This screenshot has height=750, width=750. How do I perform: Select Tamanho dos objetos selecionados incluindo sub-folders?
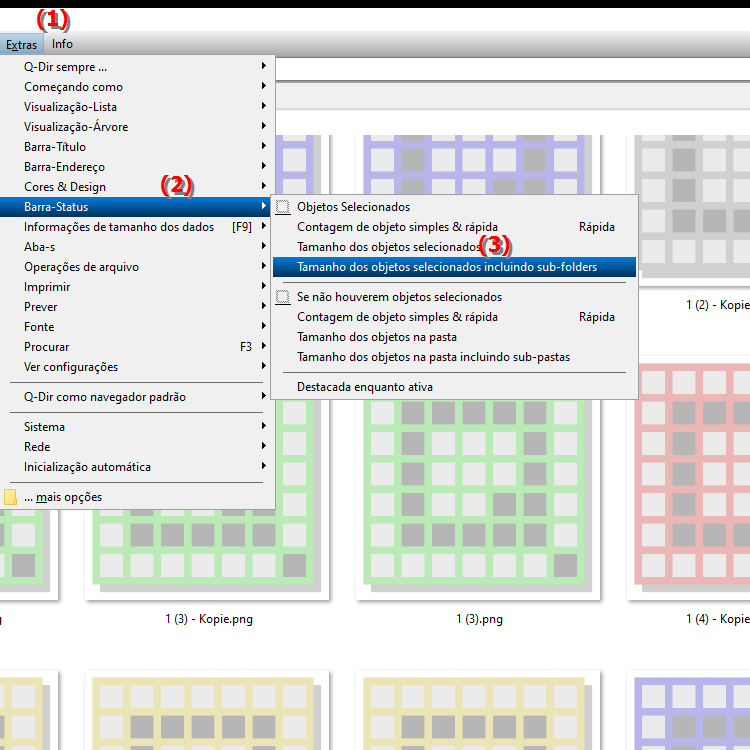click(447, 267)
